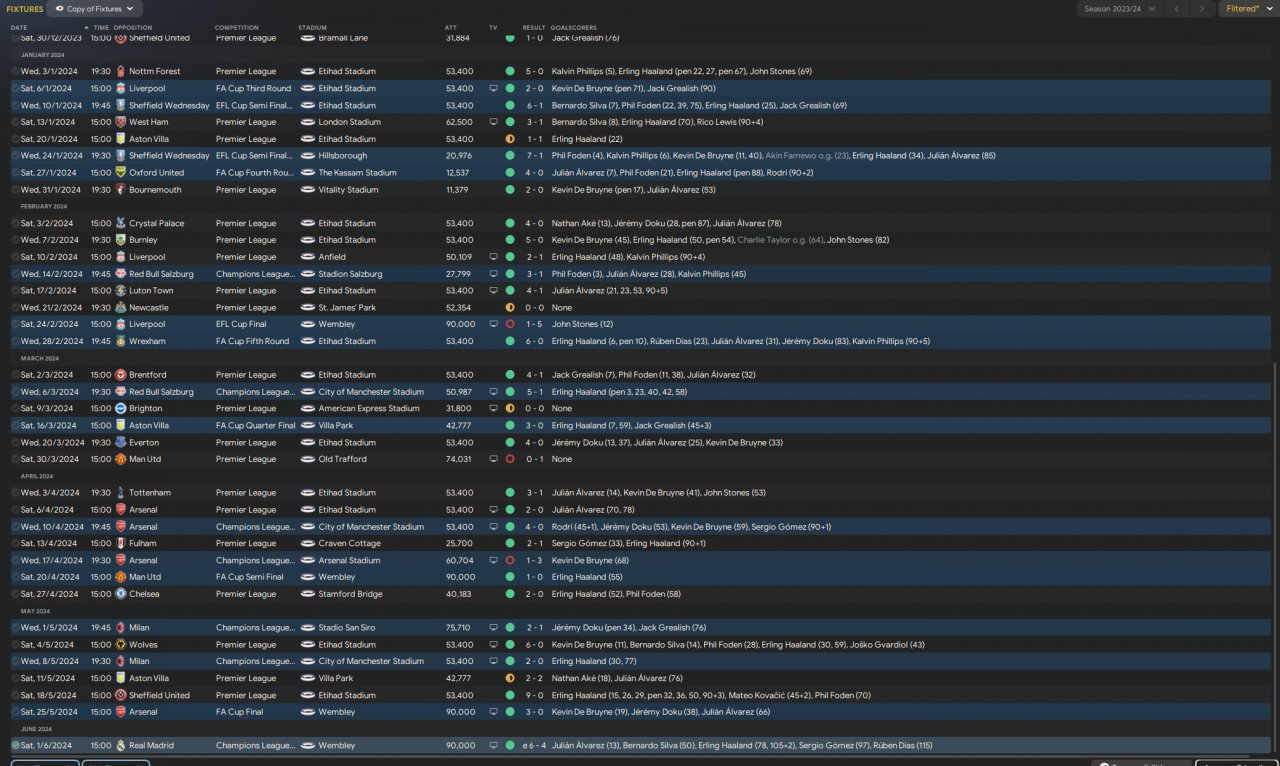Click the green win indicator on the Bournemouth row
Image resolution: width=1280 pixels, height=766 pixels.
tap(510, 190)
